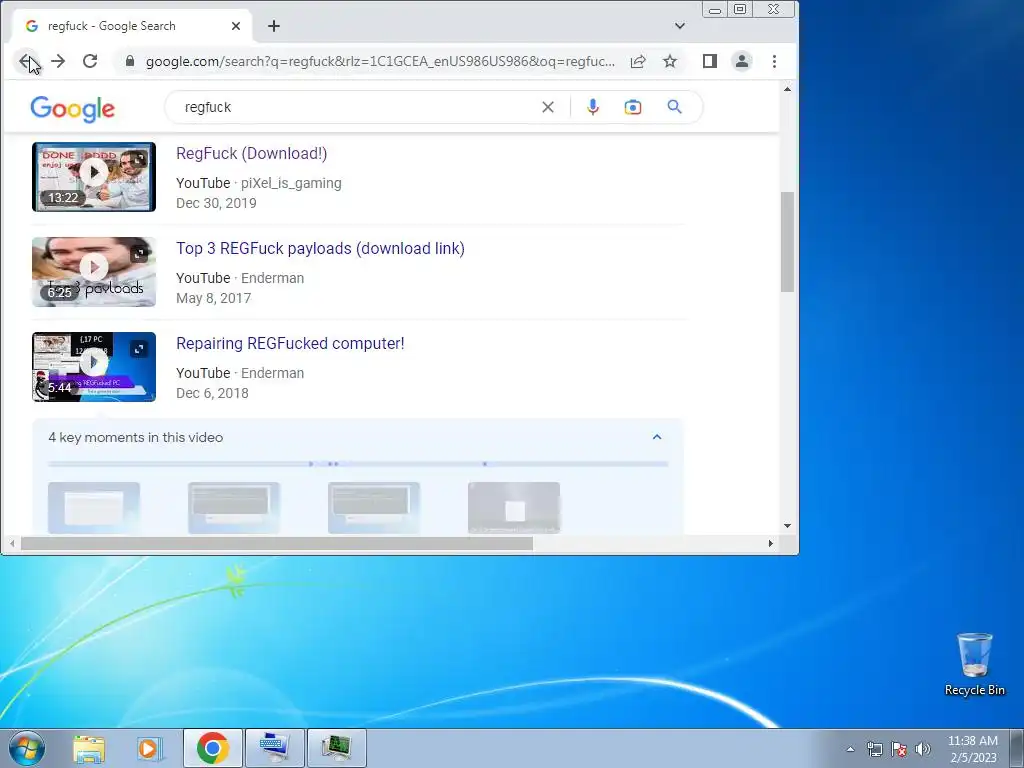Minimize the Chrome window
The width and height of the screenshot is (1024, 768).
pos(715,9)
